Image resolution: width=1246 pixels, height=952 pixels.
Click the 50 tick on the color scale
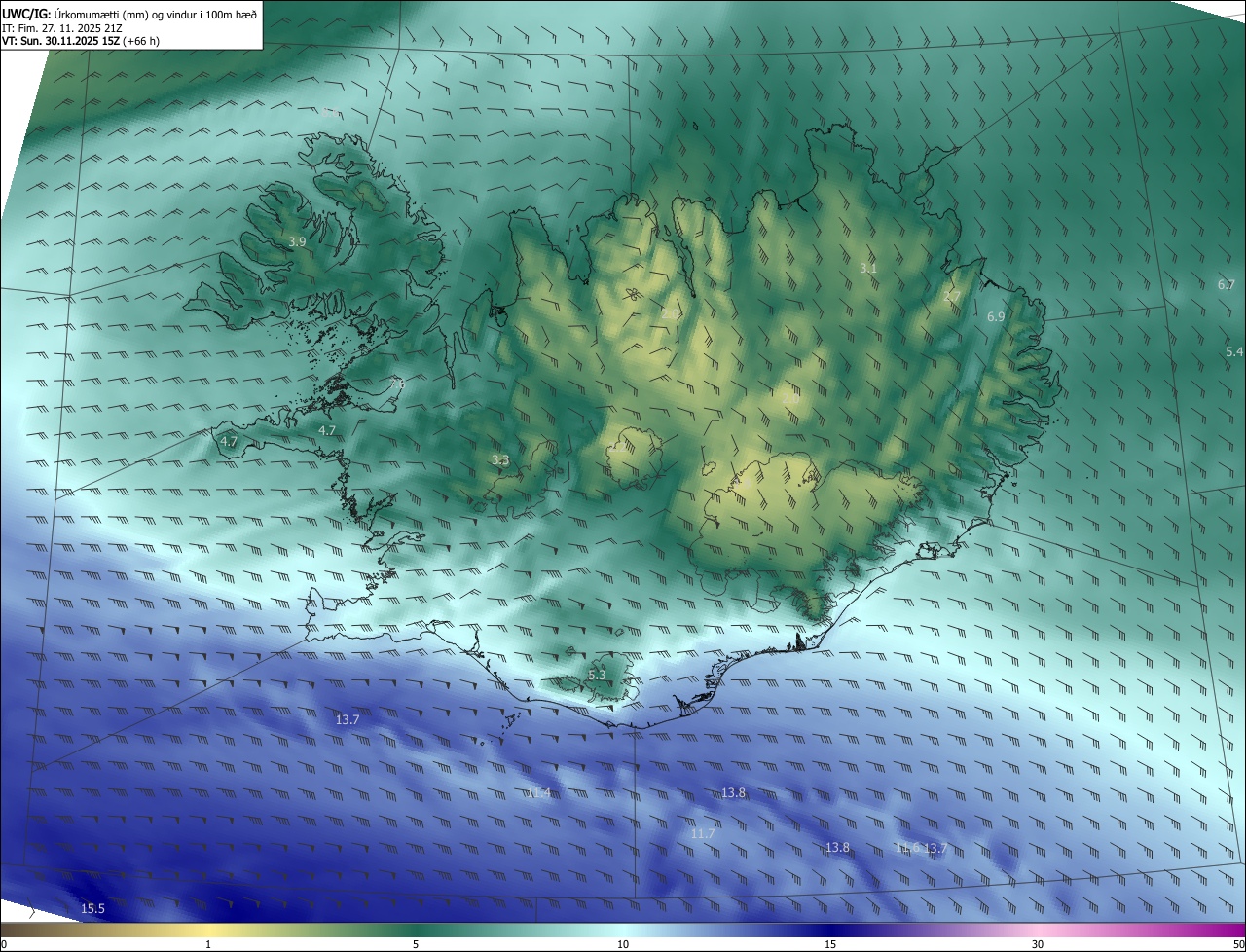pyautogui.click(x=1238, y=944)
